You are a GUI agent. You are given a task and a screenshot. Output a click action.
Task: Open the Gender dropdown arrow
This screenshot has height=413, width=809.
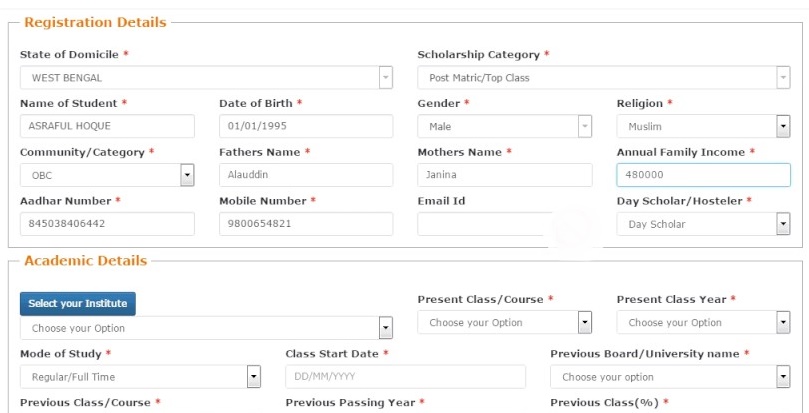pos(585,126)
